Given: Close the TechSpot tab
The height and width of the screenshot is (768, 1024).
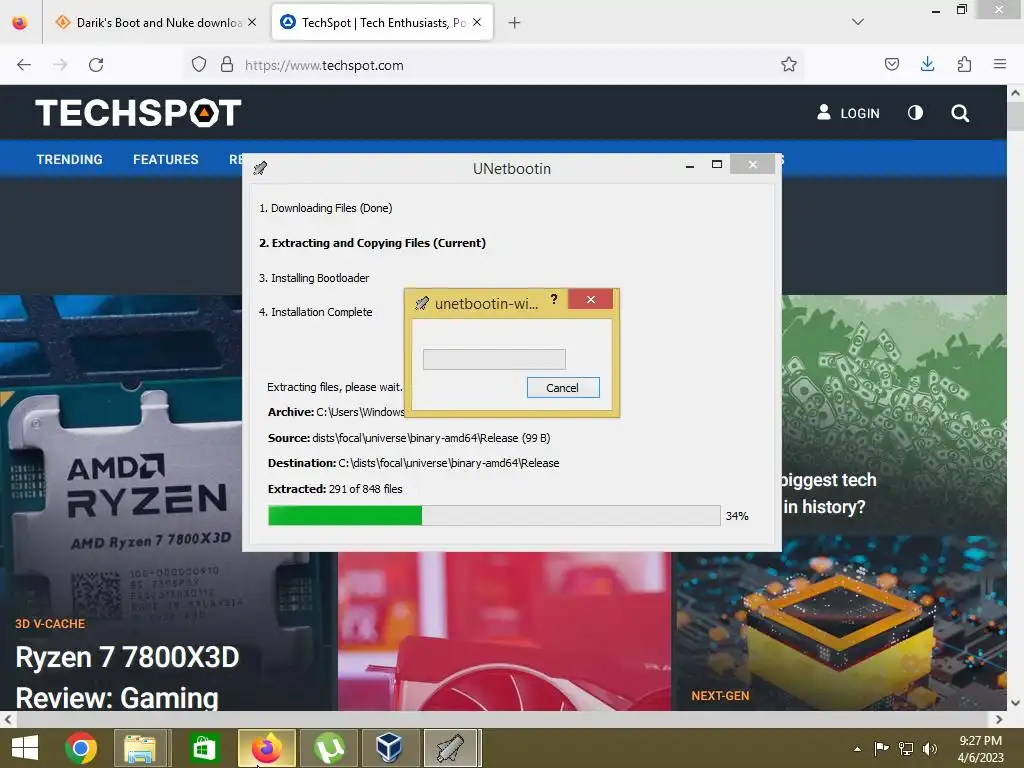Looking at the screenshot, I should (x=477, y=23).
